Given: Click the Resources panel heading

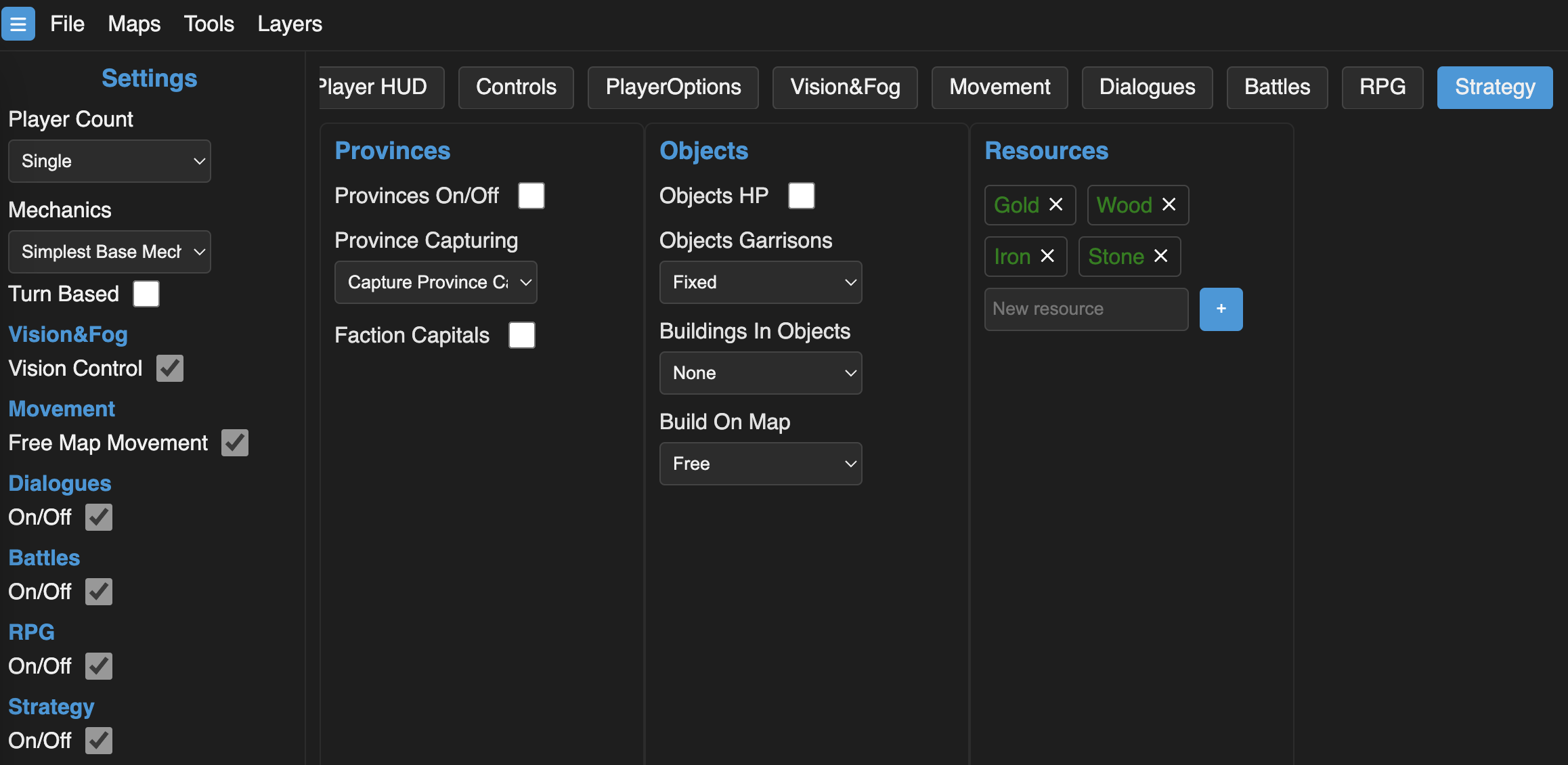Looking at the screenshot, I should (x=1047, y=150).
